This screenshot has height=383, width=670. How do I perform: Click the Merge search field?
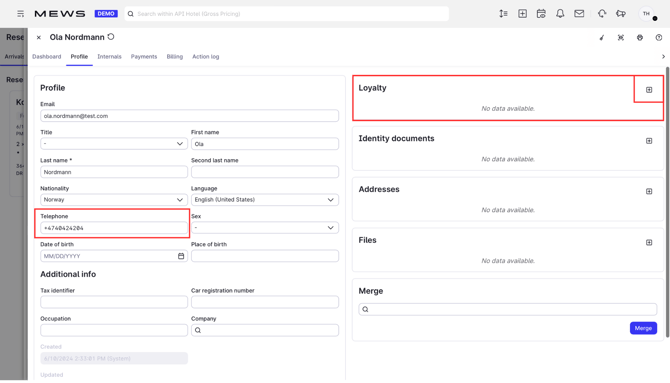tap(508, 309)
